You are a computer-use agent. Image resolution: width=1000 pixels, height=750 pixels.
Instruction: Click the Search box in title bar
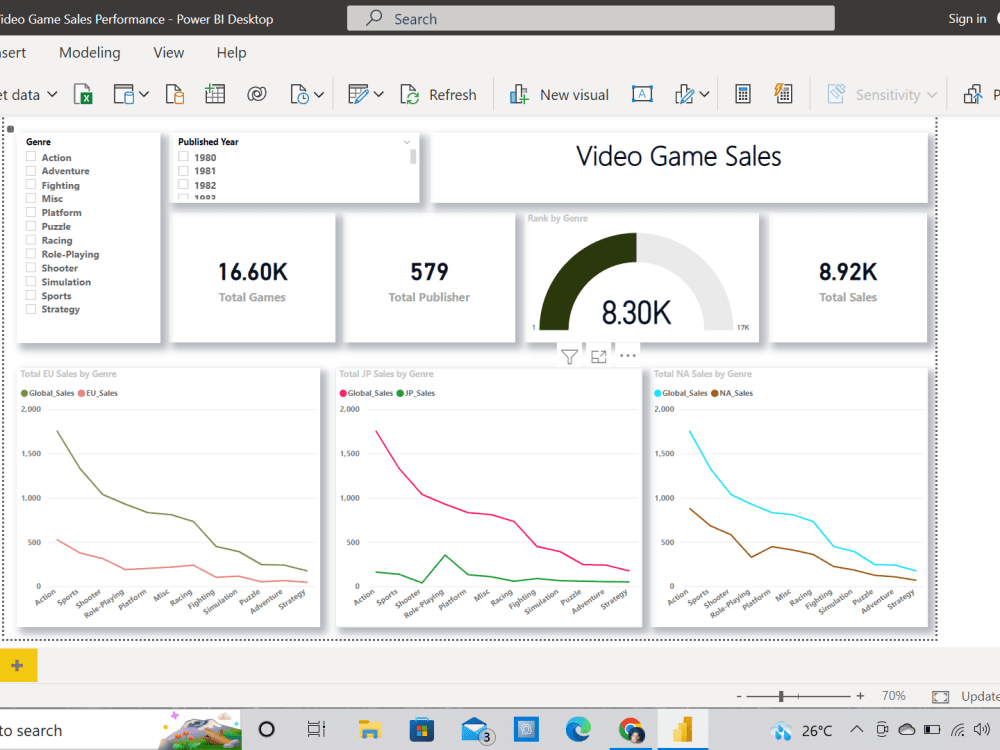coord(591,18)
